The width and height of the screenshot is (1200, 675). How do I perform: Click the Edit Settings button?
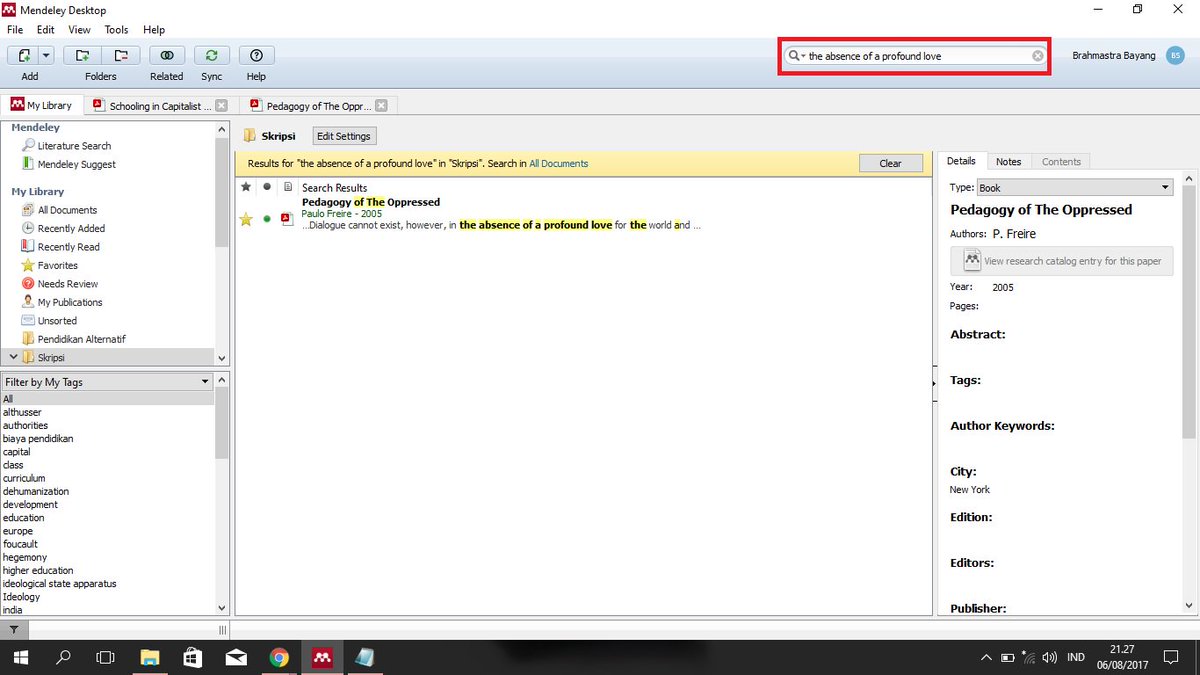point(343,136)
